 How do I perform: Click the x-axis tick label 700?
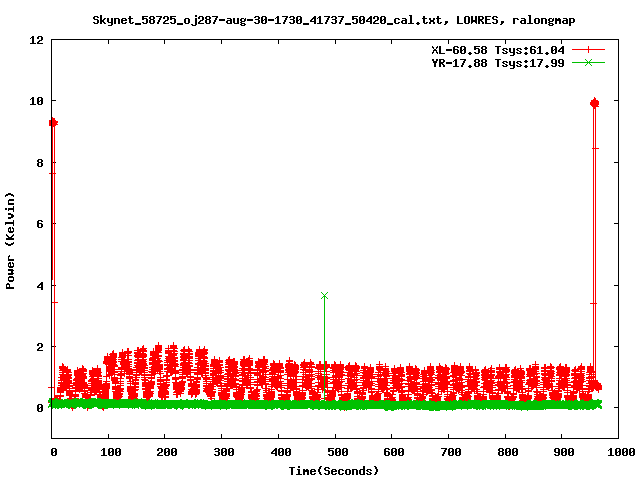click(451, 452)
